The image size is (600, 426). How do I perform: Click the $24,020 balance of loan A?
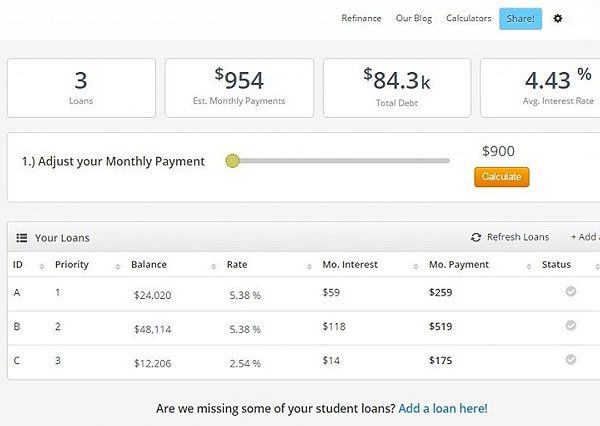pyautogui.click(x=152, y=295)
